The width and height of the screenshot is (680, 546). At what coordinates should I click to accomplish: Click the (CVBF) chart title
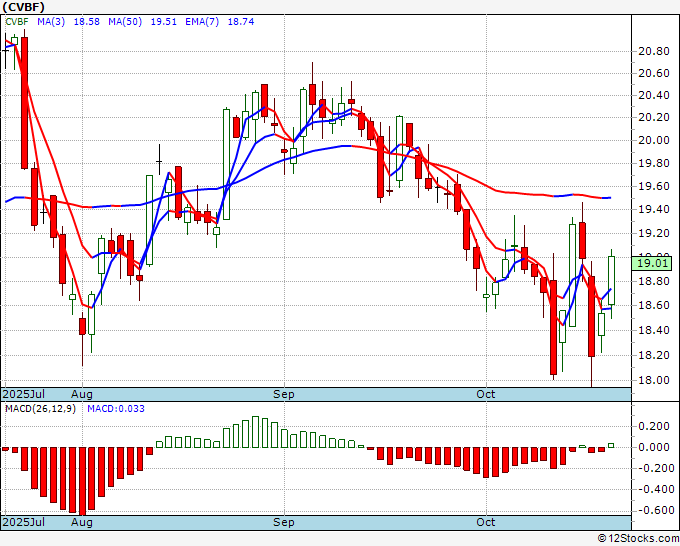pos(23,7)
